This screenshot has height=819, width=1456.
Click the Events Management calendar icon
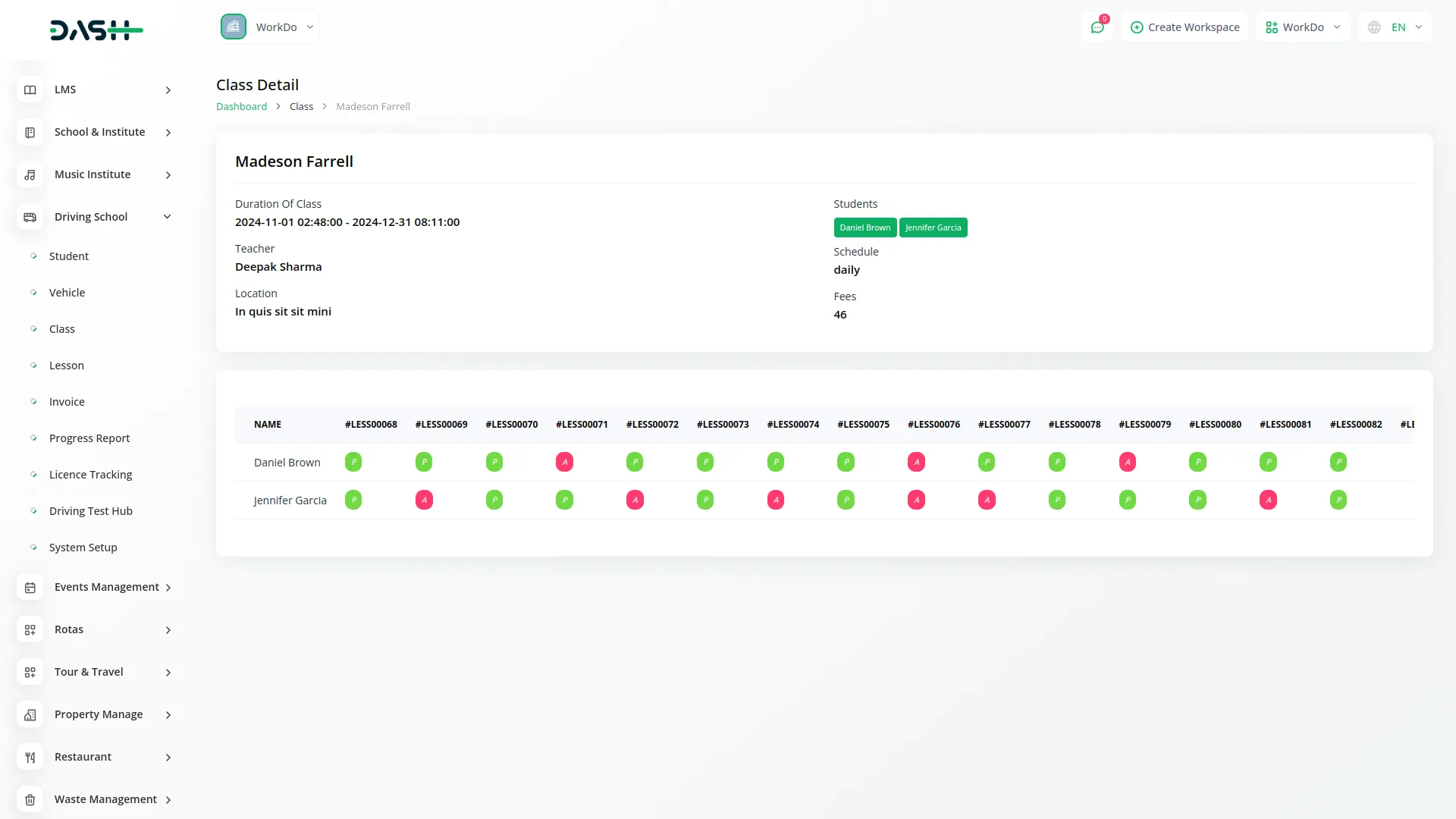(30, 587)
